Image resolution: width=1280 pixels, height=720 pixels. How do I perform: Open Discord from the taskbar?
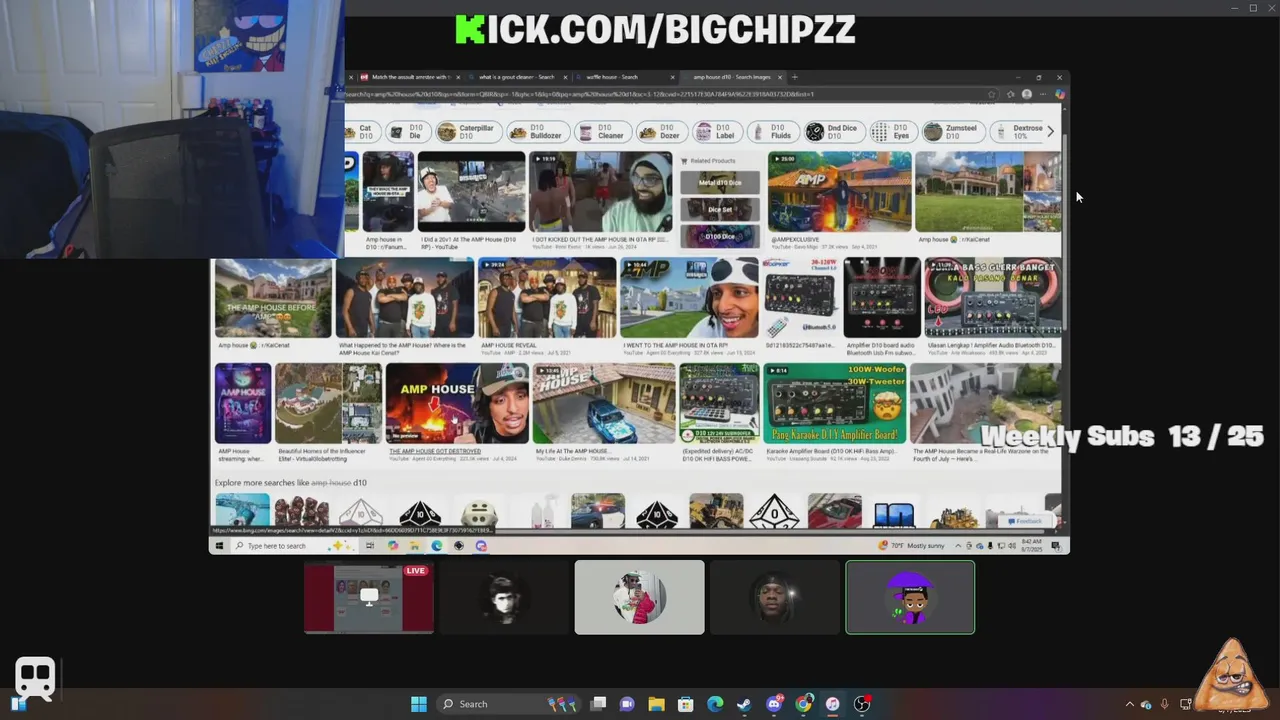coord(774,704)
